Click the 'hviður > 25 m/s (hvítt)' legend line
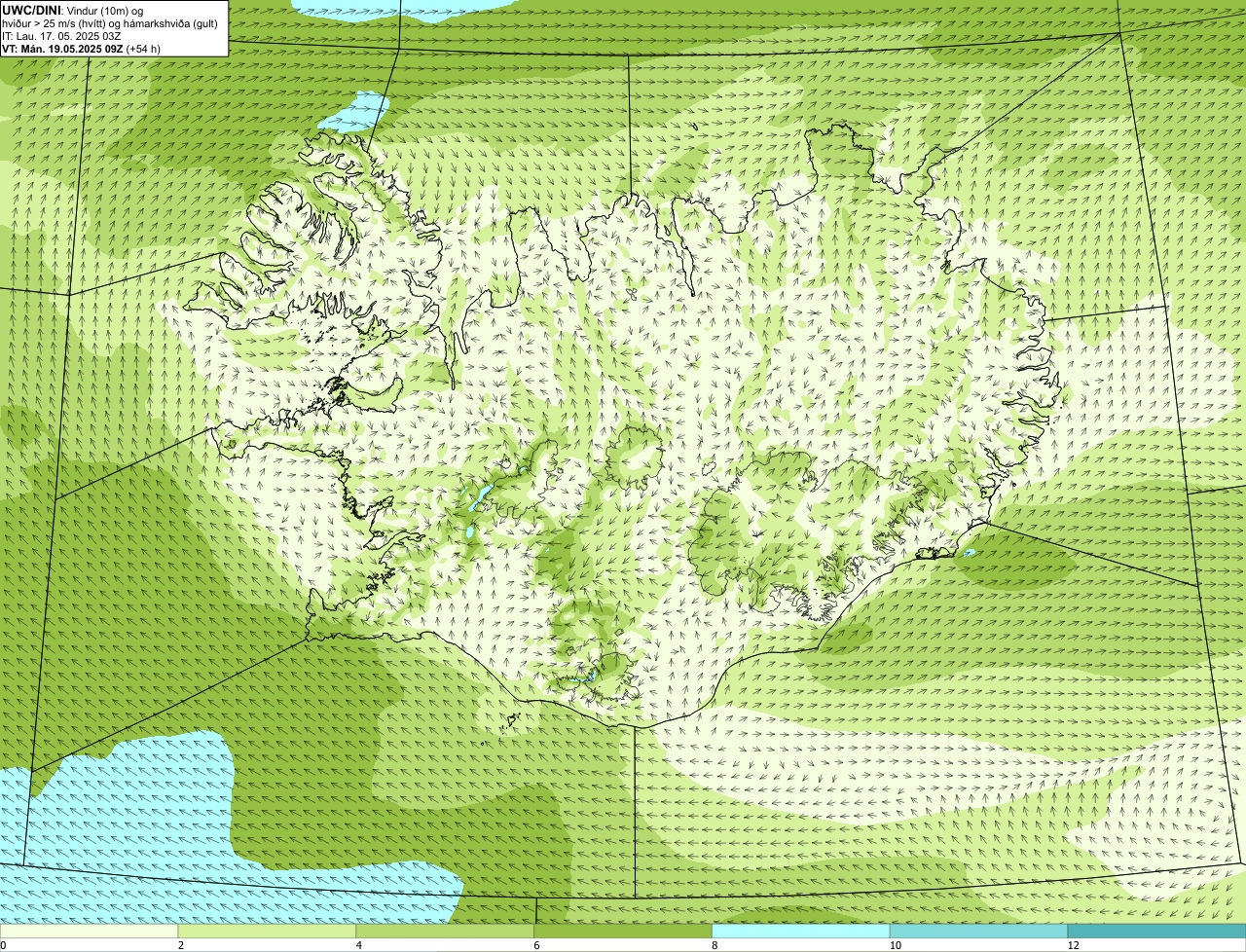 (x=110, y=23)
